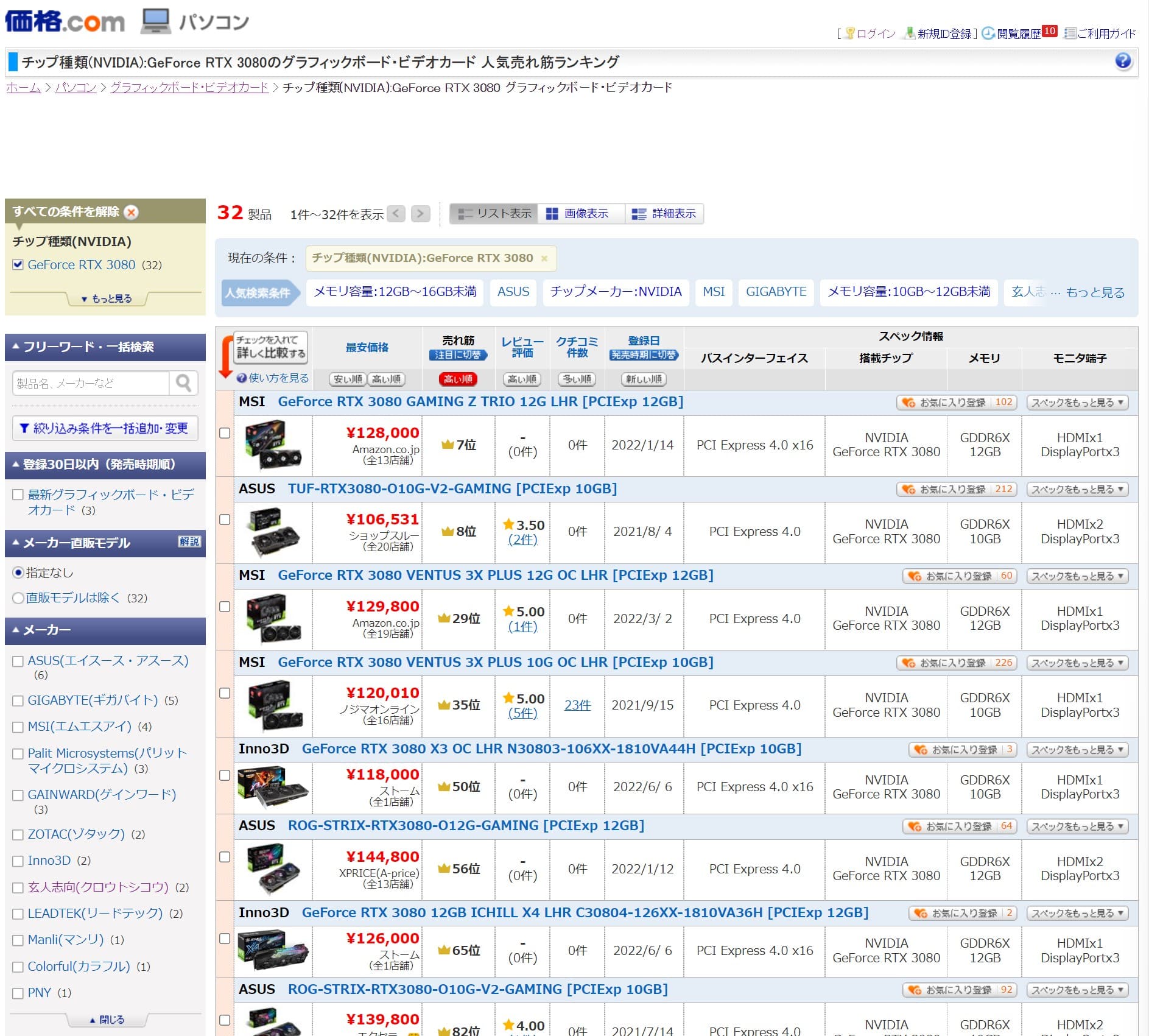
Task: Select 直販モデルは除く radio option
Action: click(x=18, y=599)
